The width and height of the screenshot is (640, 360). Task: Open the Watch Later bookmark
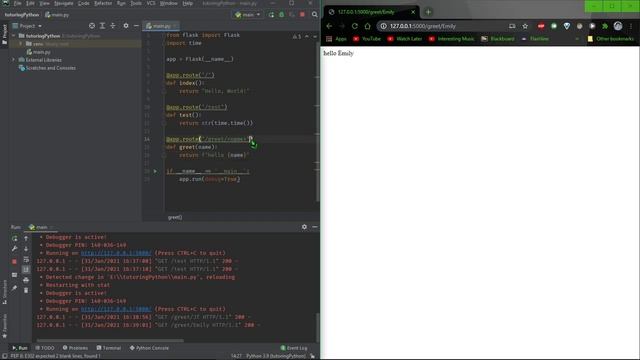405,39
